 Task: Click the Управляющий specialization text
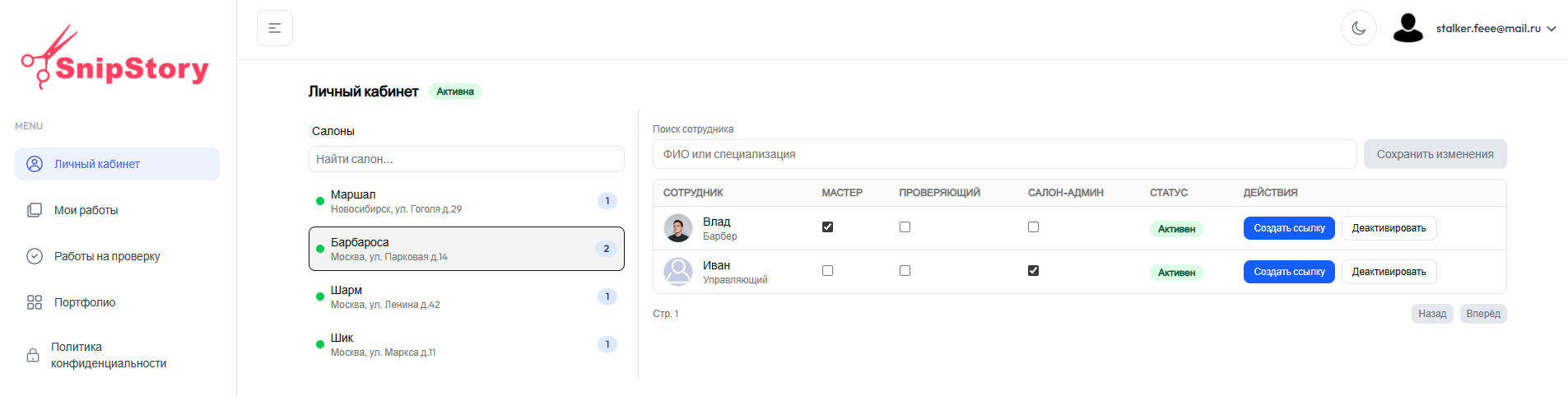735,280
